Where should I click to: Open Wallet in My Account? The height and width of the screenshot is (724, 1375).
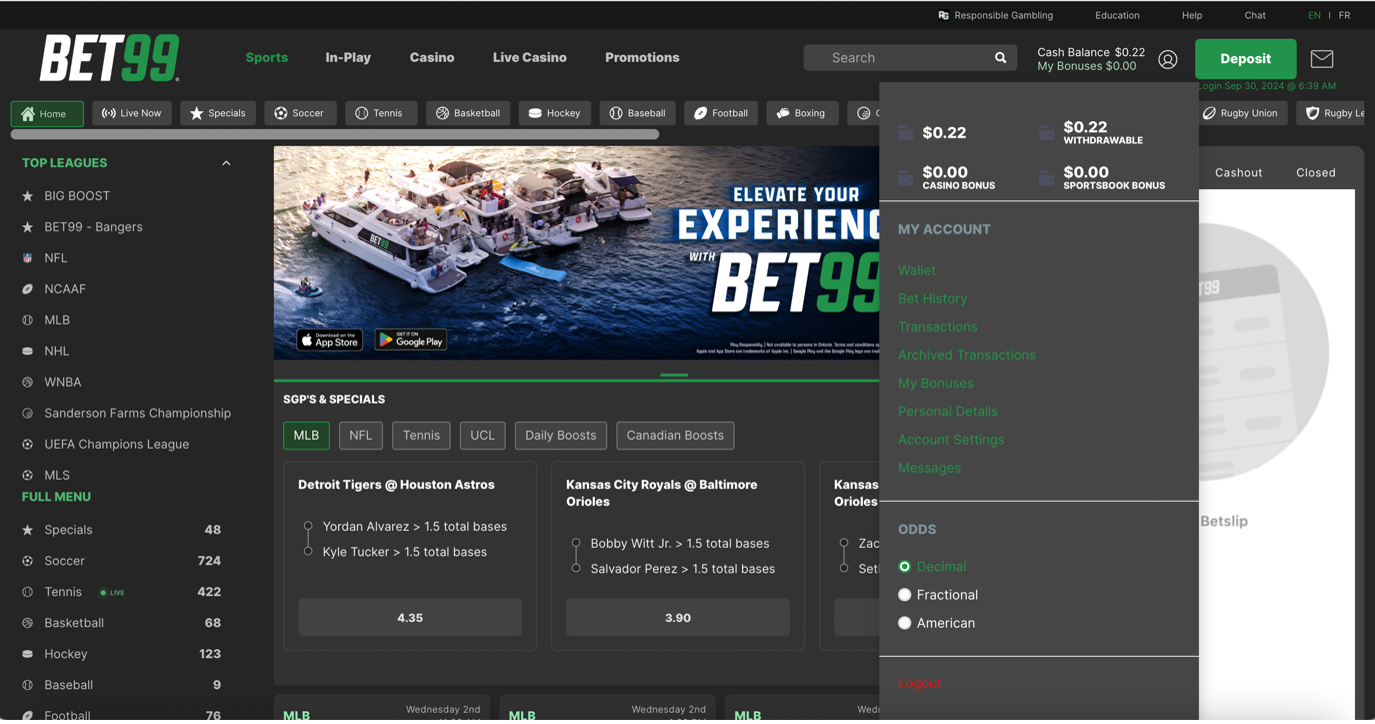(917, 270)
